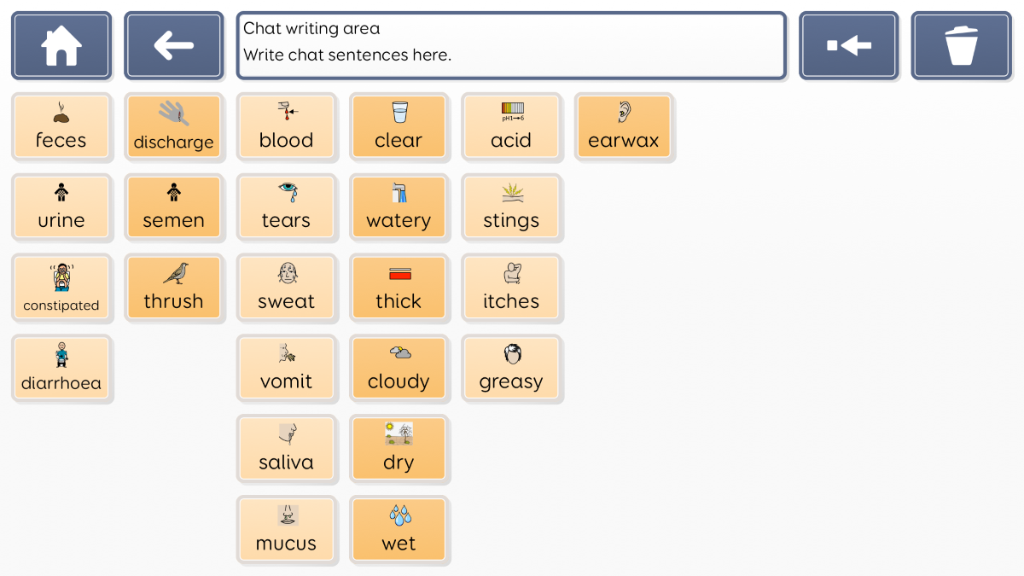
Task: Select the greasy hair tile
Action: pyautogui.click(x=511, y=368)
